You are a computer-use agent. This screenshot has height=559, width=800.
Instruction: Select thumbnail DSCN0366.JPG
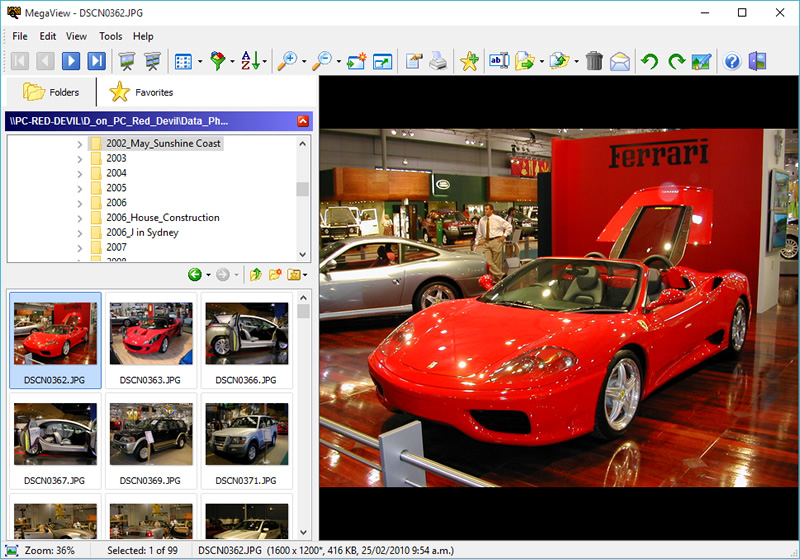point(246,341)
